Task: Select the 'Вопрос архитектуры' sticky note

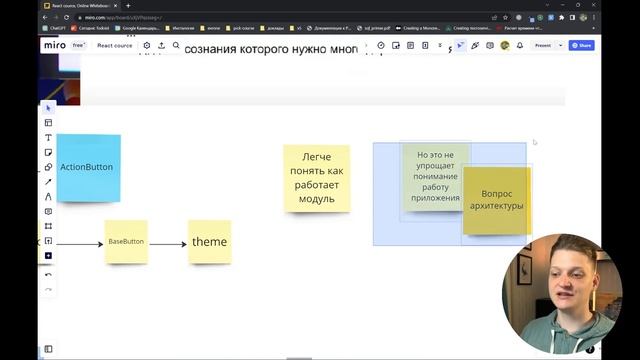Action: coord(497,200)
